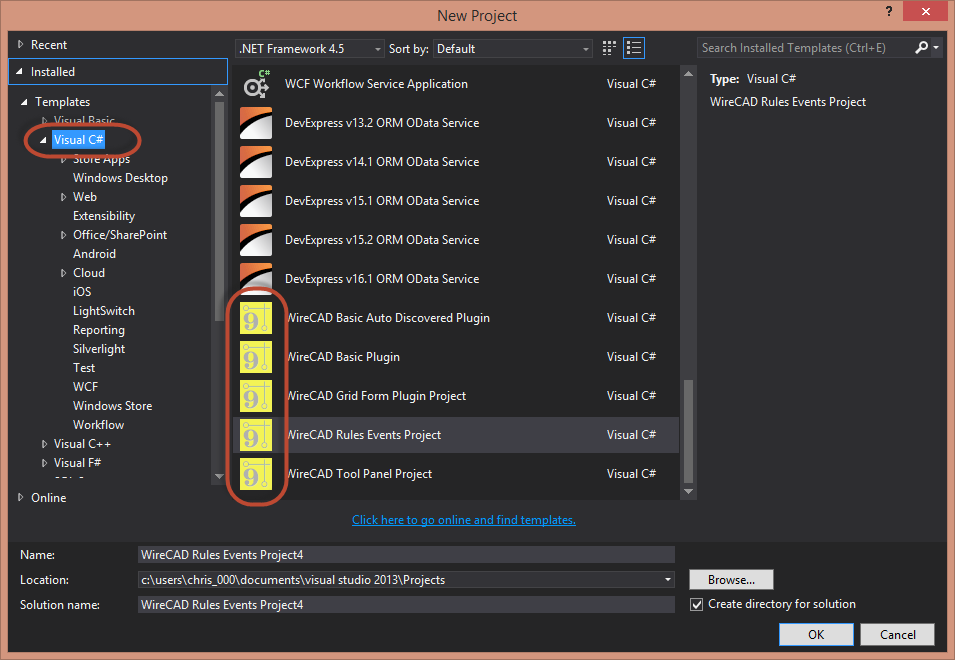Screen dimensions: 955x660
Task: Focus the Search Installed Templates box
Action: (x=805, y=47)
